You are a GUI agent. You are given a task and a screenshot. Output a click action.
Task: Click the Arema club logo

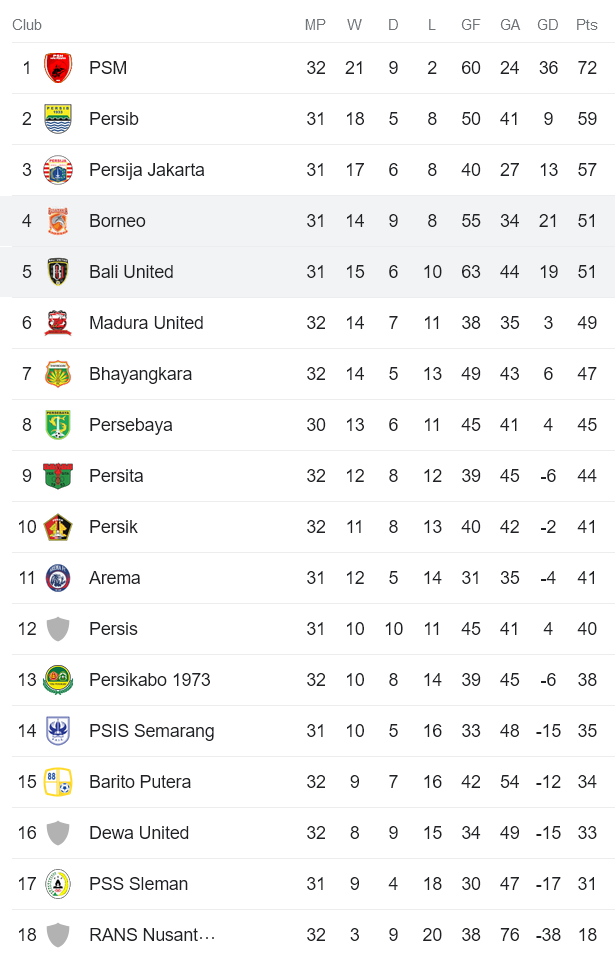tap(58, 578)
